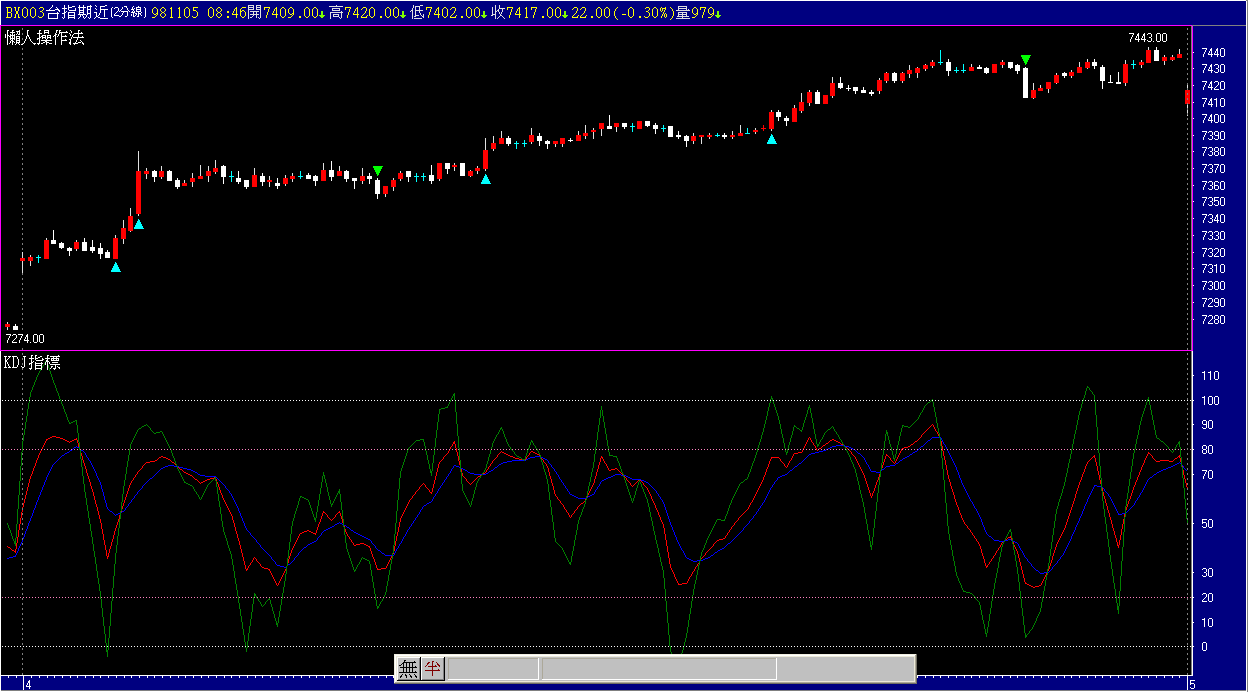The image size is (1248, 692).
Task: Click the 高7420.00 high price
Action: [366, 13]
